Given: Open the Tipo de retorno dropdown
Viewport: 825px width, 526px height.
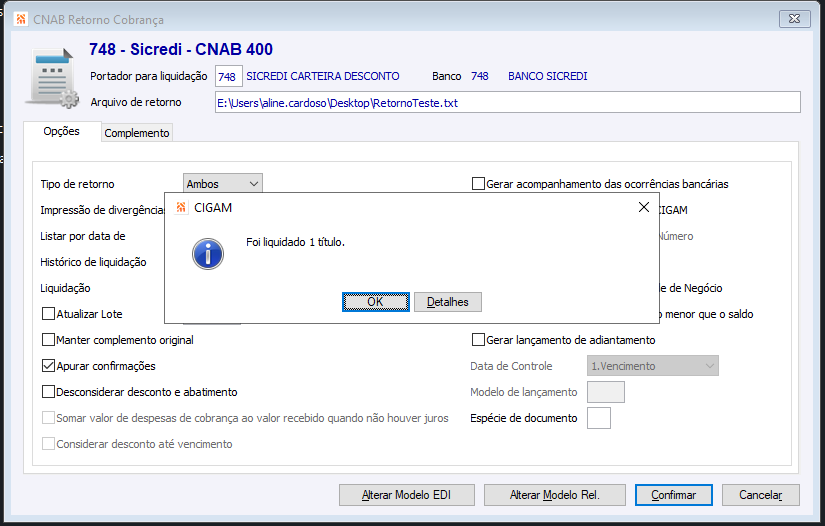Looking at the screenshot, I should 223,184.
